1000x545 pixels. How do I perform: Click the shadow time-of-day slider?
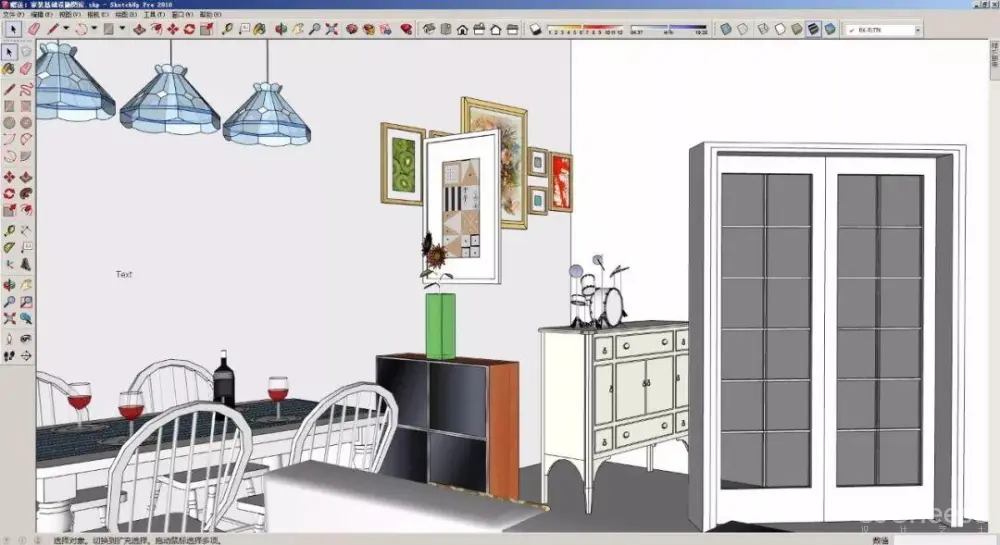(x=669, y=29)
